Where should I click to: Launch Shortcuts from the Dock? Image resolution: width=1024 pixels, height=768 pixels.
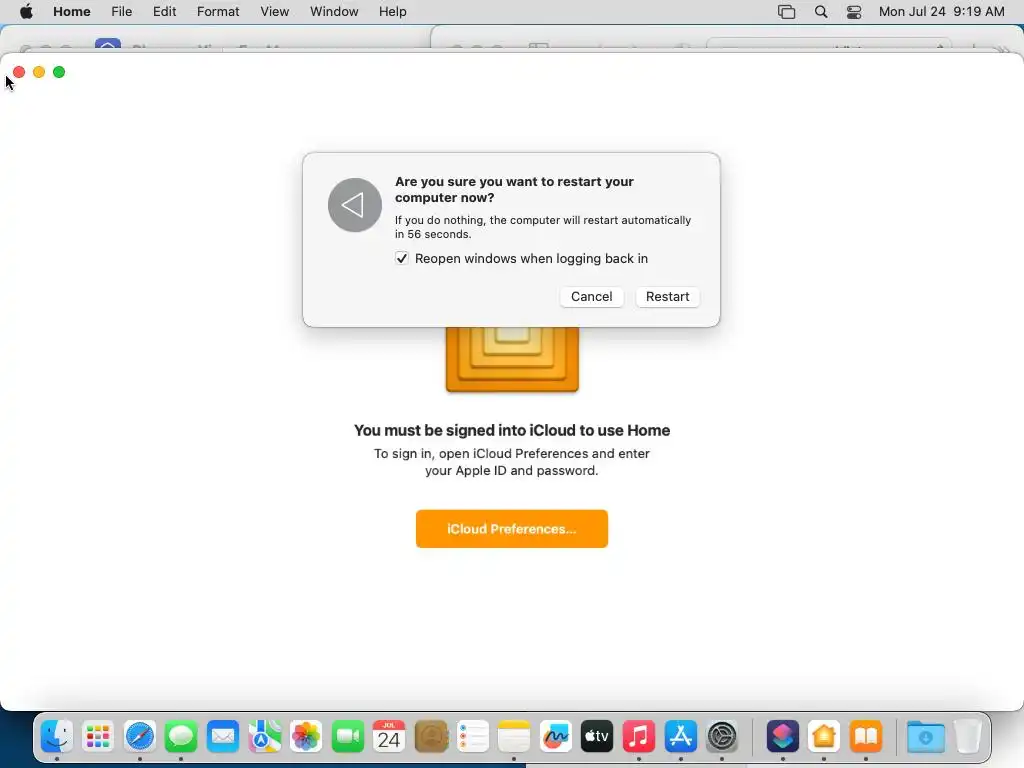[782, 737]
